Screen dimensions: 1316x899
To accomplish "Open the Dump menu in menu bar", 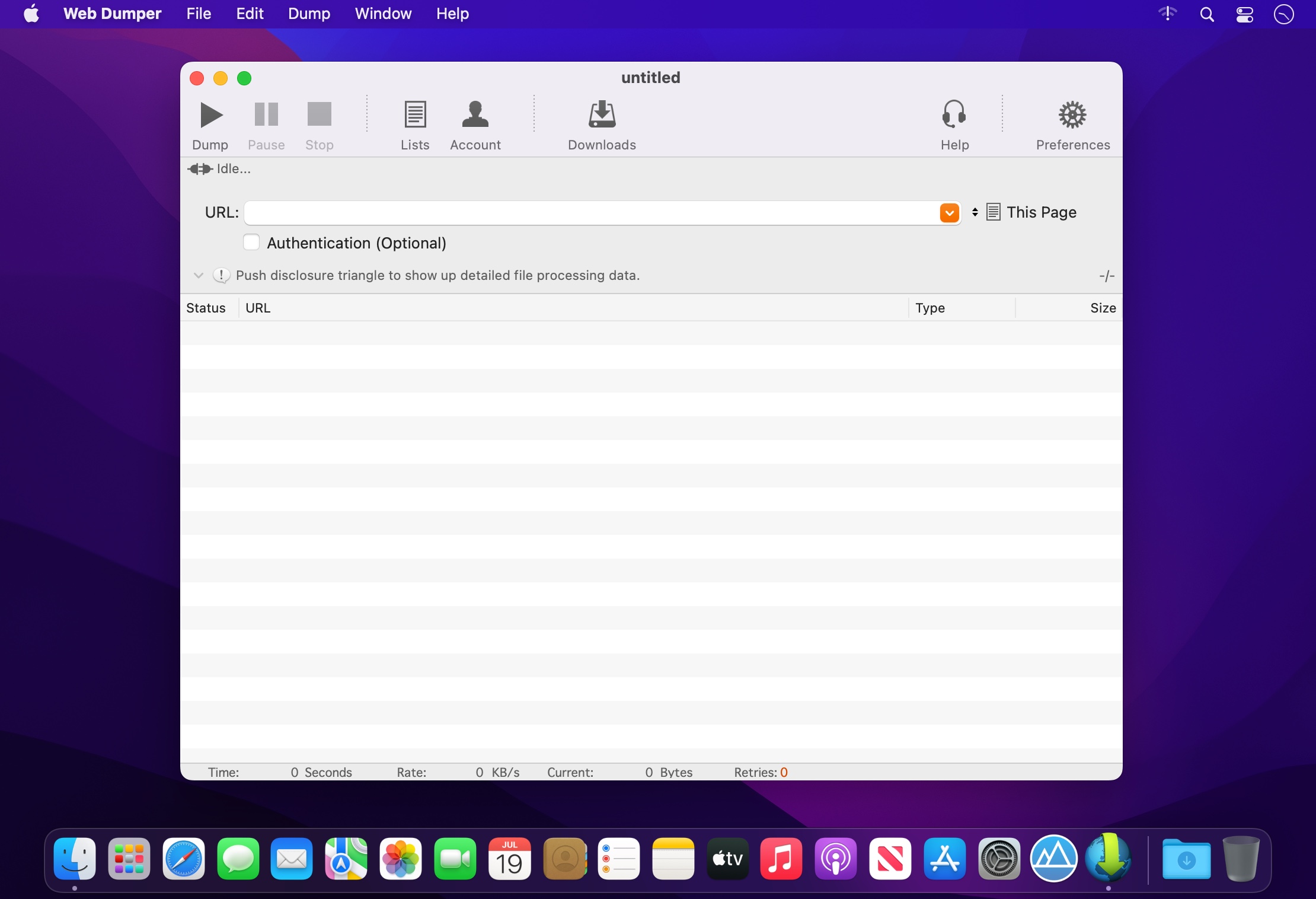I will [309, 14].
